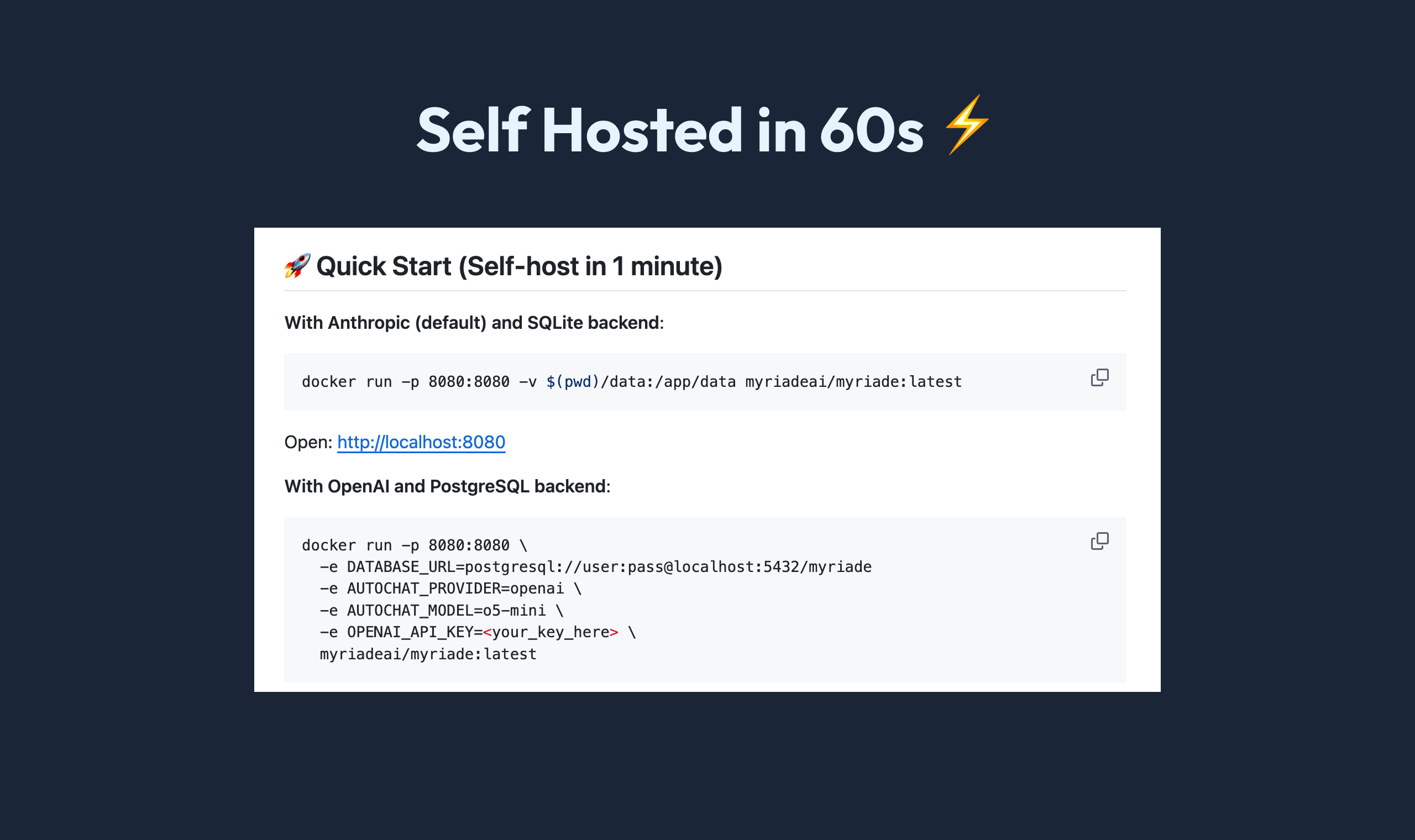Click the AUTOCHAT_MODEL=o5-mini line
Image resolution: width=1415 pixels, height=840 pixels.
coord(442,611)
